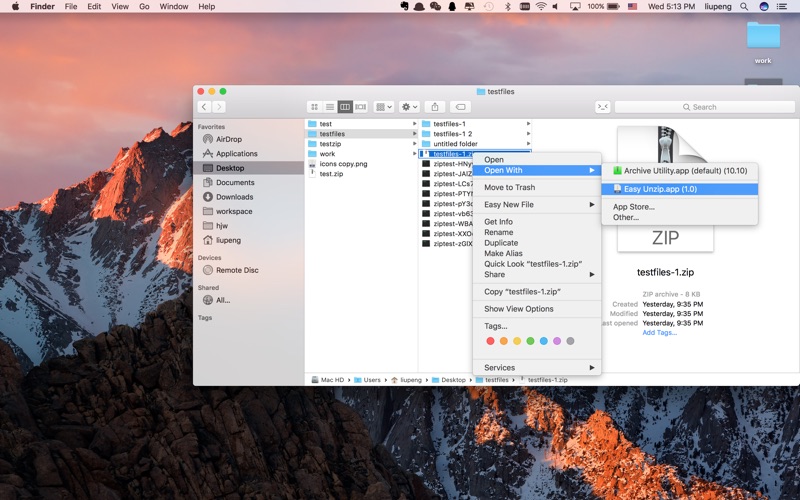This screenshot has width=800, height=500.
Task: Select Desktop in sidebar
Action: 248,168
